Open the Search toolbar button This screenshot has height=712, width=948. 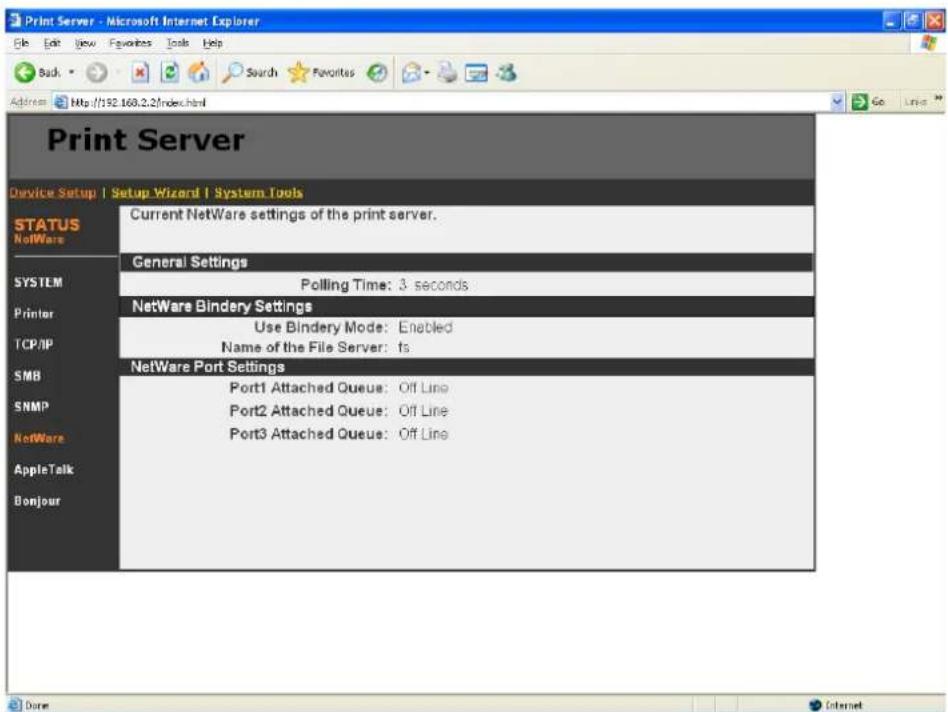(x=249, y=73)
